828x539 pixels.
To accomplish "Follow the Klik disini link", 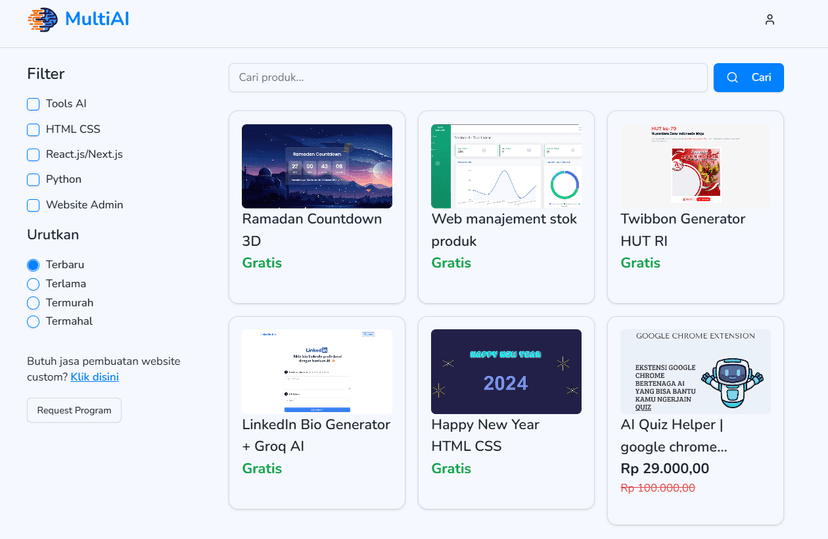I will pos(94,377).
